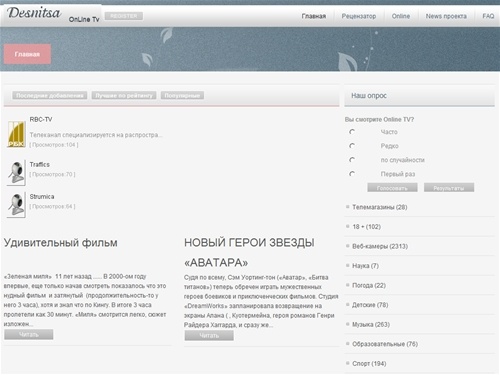Switch to the 'Лучшие по рейтингу' tab
Viewport: 500px width, 375px height.
point(124,96)
